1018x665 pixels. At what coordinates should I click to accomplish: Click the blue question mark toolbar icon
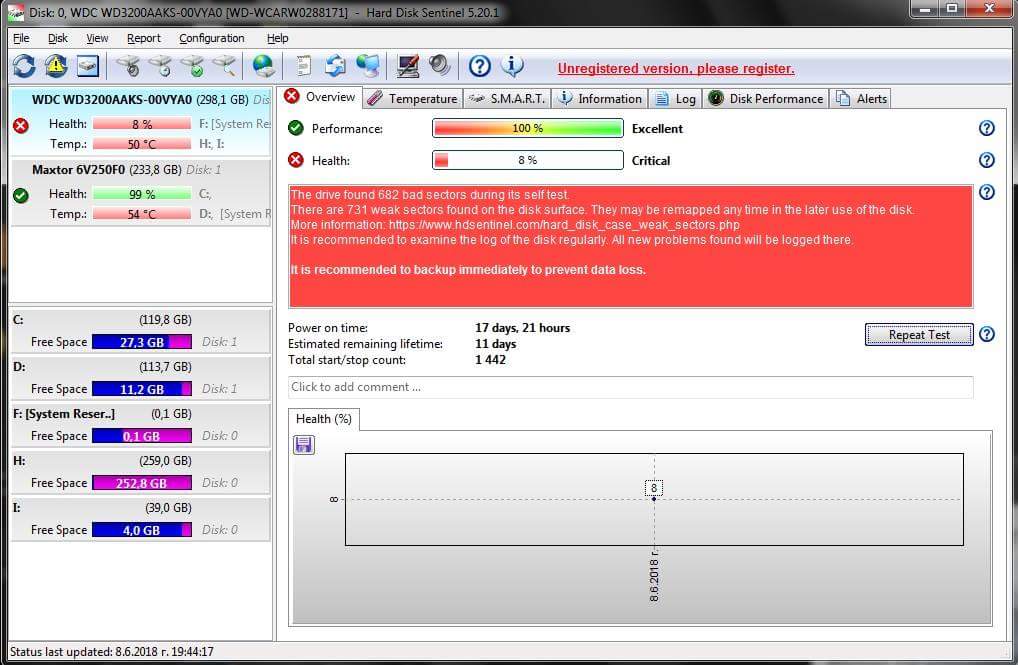(x=480, y=66)
